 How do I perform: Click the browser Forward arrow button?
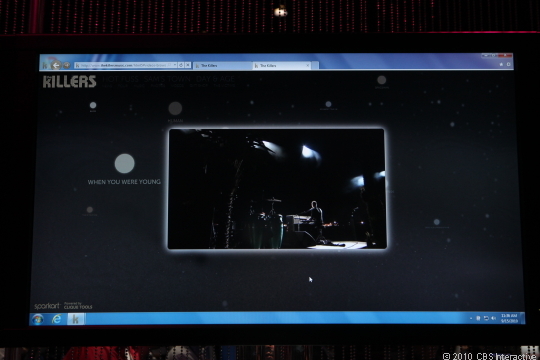pyautogui.click(x=66, y=65)
